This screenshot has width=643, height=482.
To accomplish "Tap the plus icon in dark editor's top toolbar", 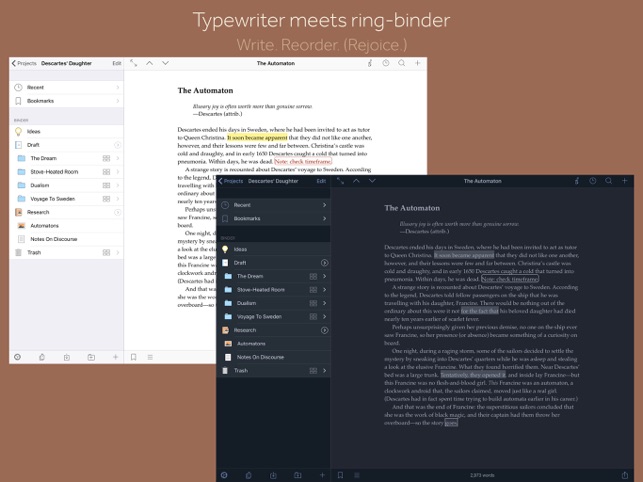I will click(625, 180).
